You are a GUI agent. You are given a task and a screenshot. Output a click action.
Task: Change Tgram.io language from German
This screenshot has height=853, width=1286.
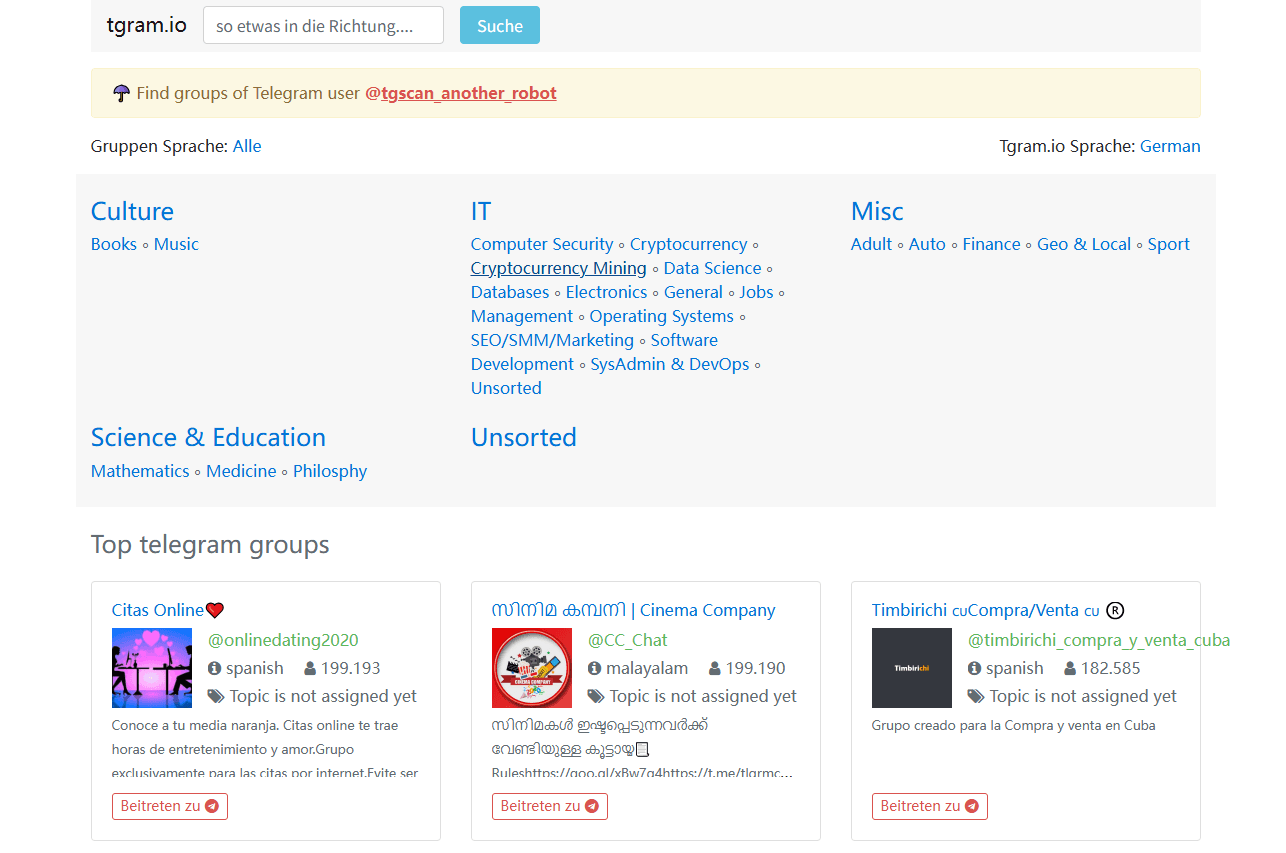[1170, 146]
